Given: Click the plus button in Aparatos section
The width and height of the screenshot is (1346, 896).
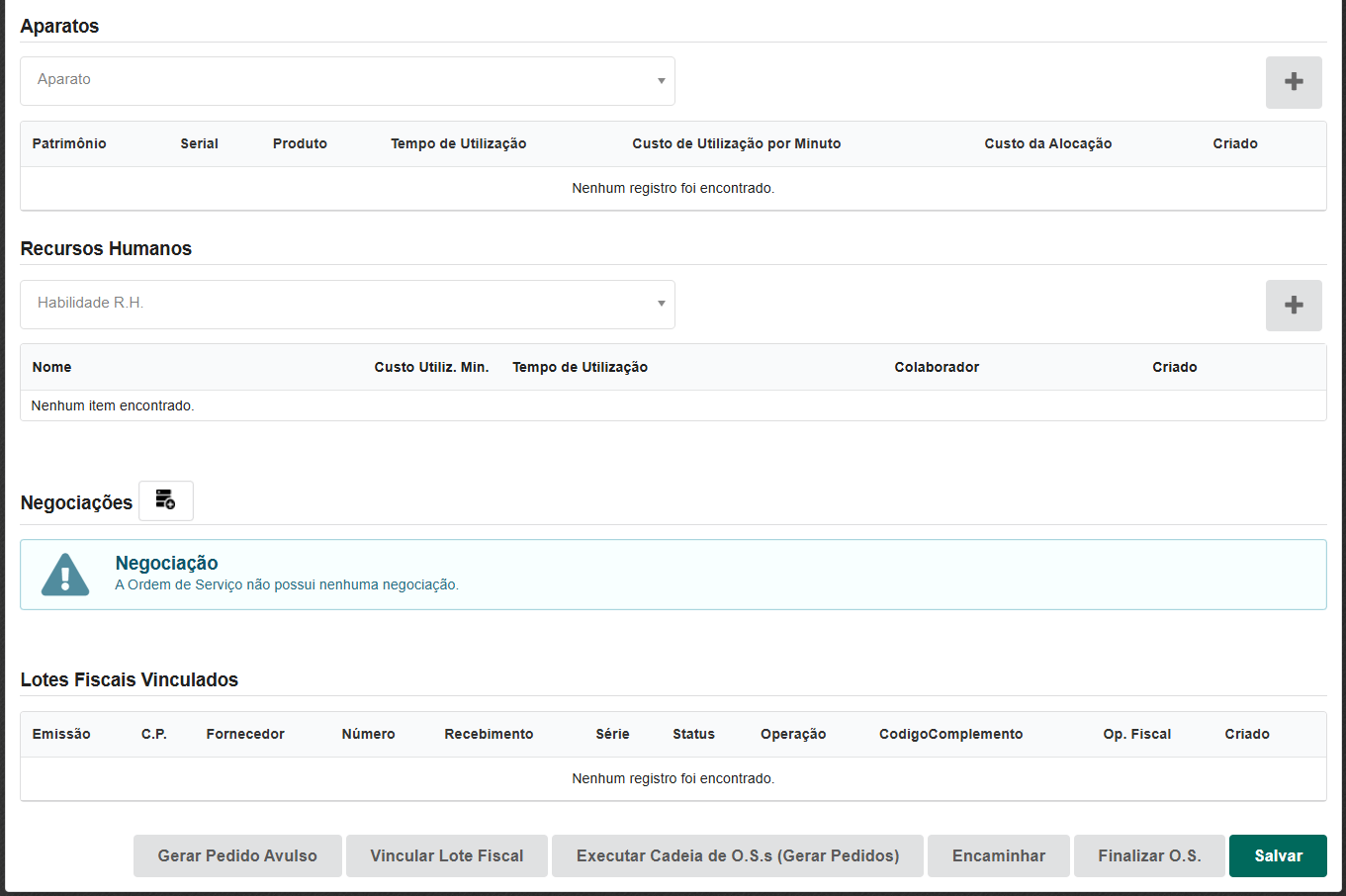Looking at the screenshot, I should [x=1294, y=82].
